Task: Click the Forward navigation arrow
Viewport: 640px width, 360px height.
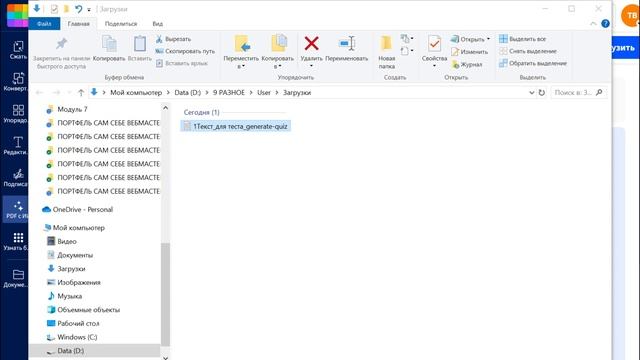Action: pyautogui.click(x=57, y=93)
